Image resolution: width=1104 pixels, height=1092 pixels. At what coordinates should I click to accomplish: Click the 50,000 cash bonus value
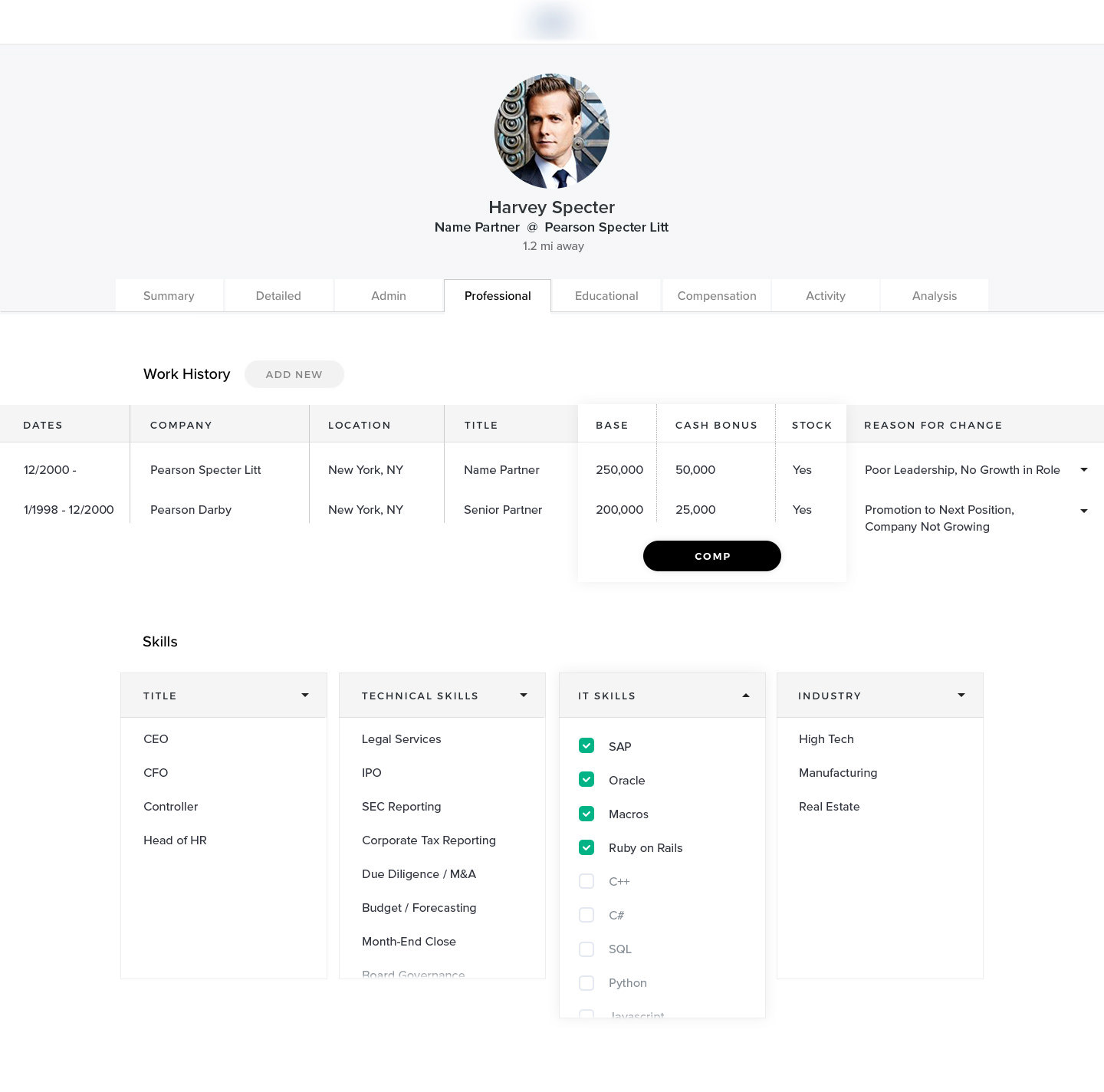(695, 470)
